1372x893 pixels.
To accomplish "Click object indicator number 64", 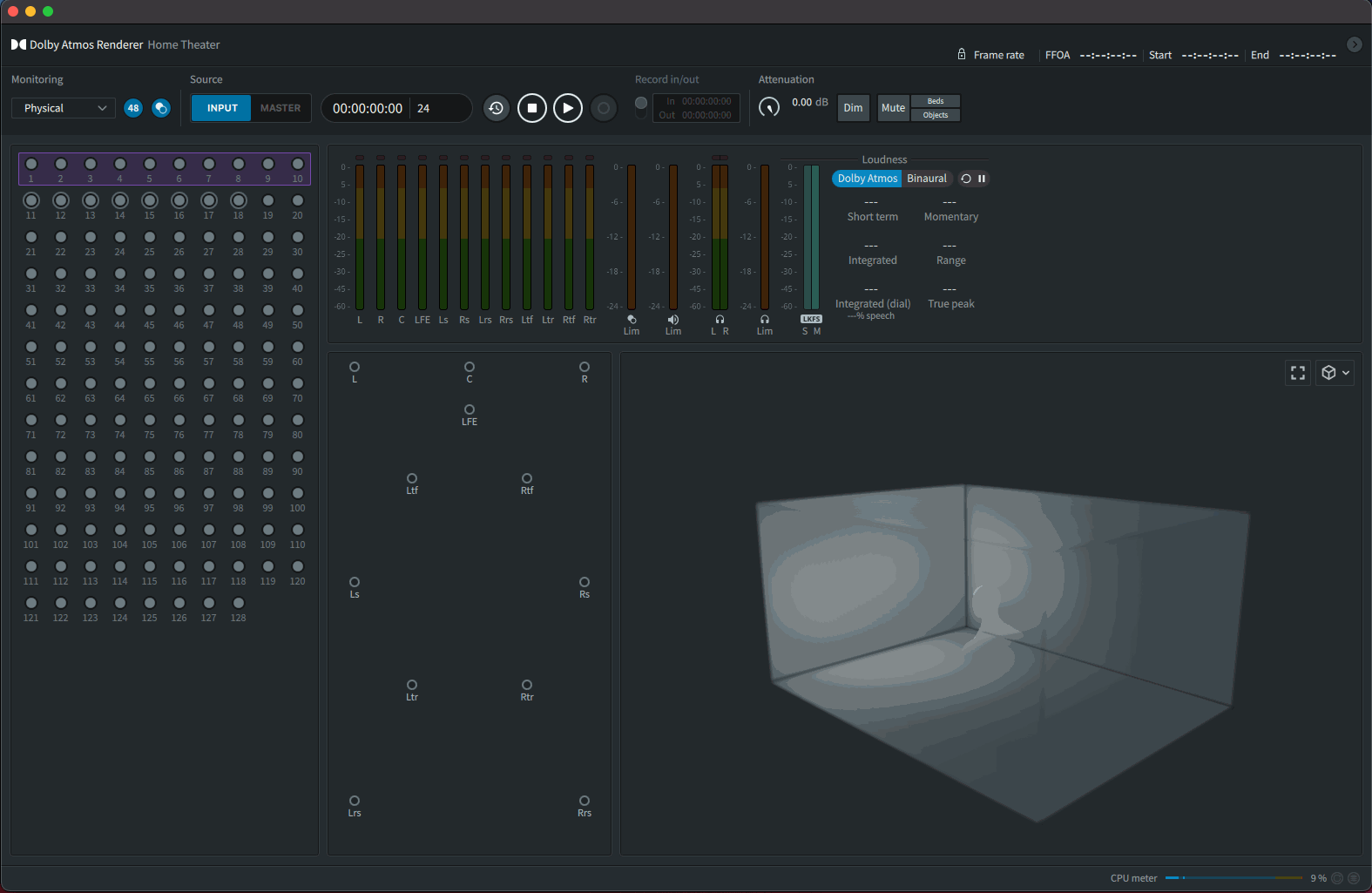I will [x=120, y=383].
